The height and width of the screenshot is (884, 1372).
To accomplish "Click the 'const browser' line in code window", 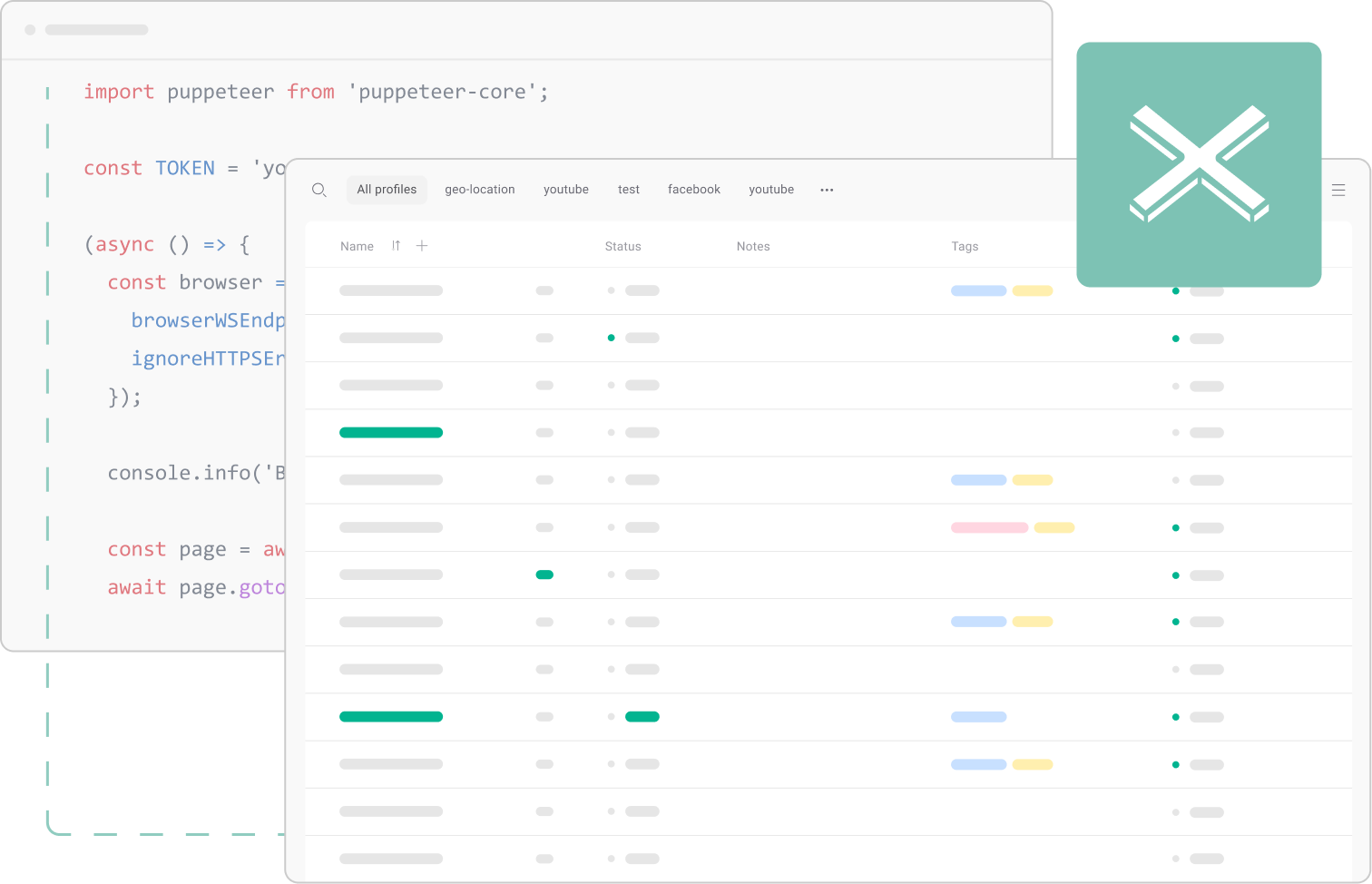I will coord(196,282).
